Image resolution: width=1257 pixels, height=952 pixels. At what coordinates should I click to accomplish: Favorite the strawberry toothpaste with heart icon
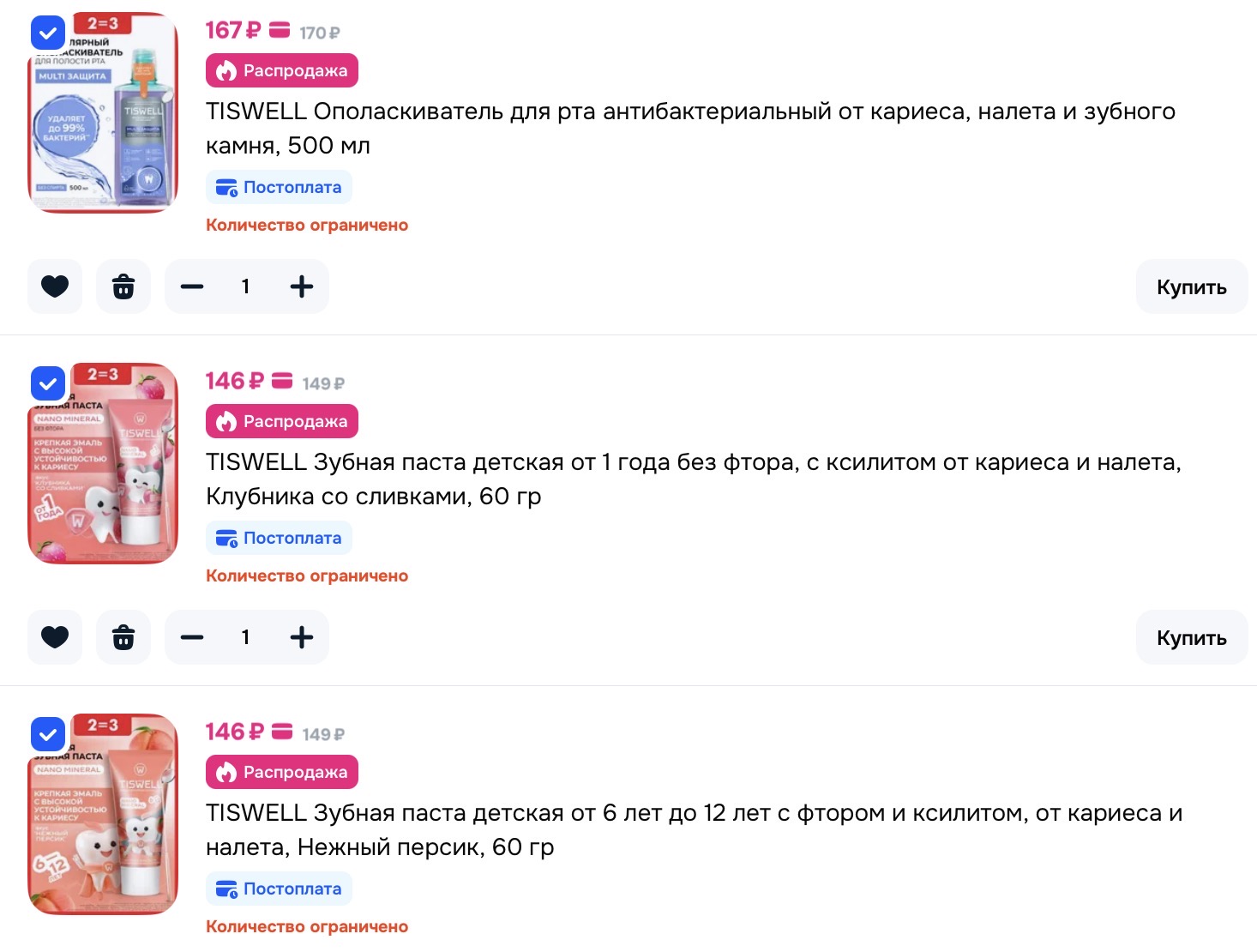(55, 637)
